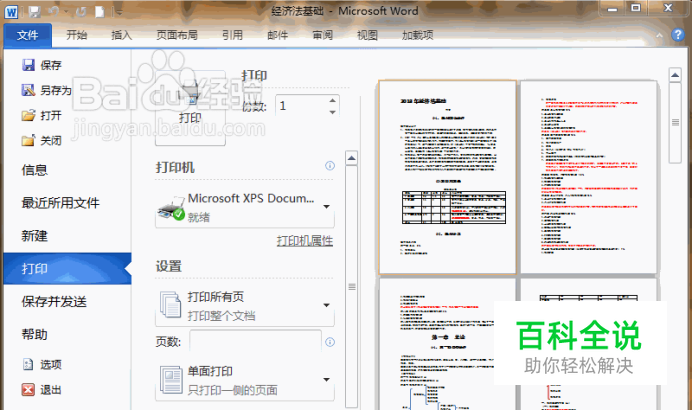Image resolution: width=692 pixels, height=410 pixels.
Task: Open the 打印机属性 printer properties link
Action: tap(305, 241)
